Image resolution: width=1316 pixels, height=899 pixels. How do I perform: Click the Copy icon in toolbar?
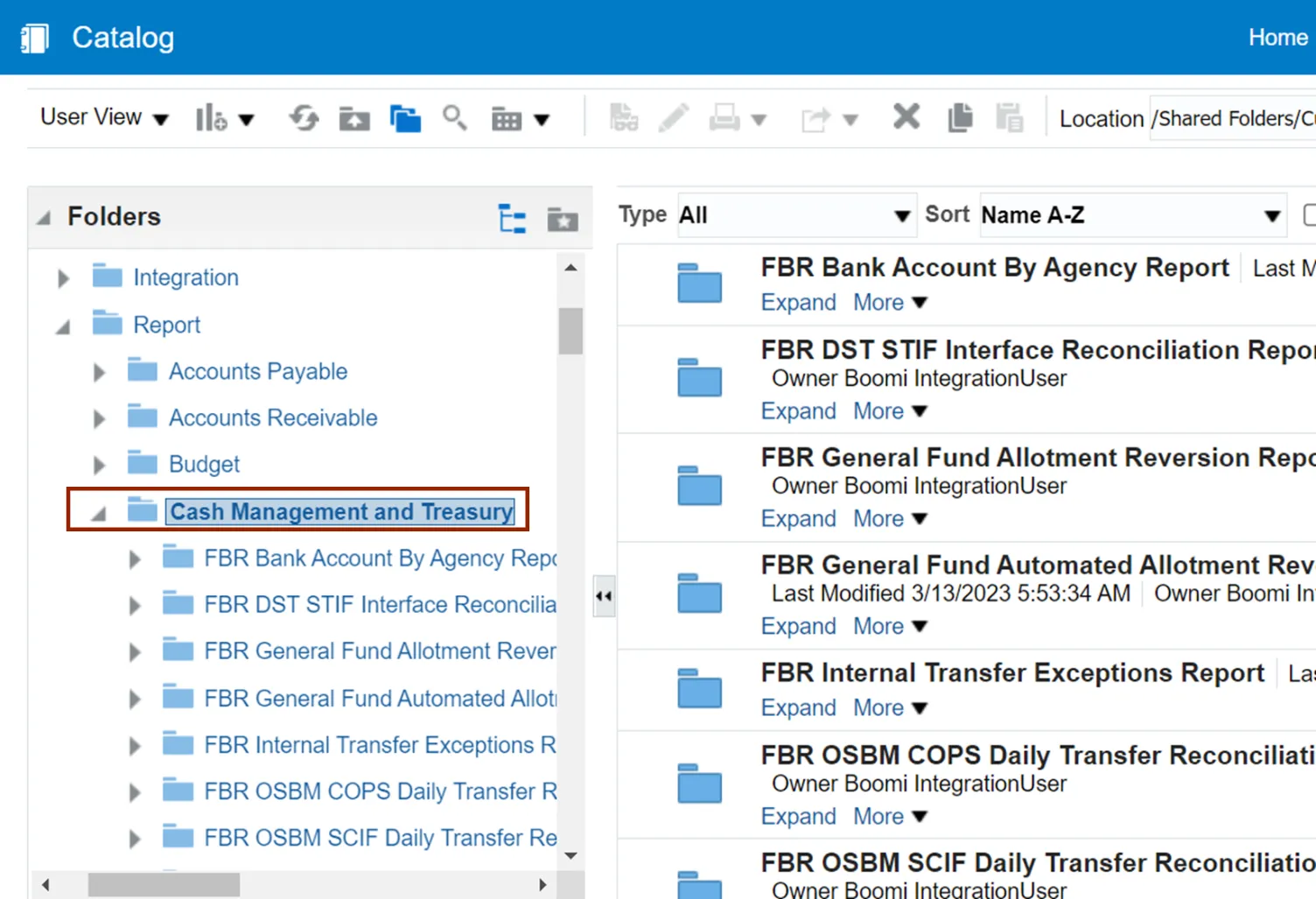(960, 117)
